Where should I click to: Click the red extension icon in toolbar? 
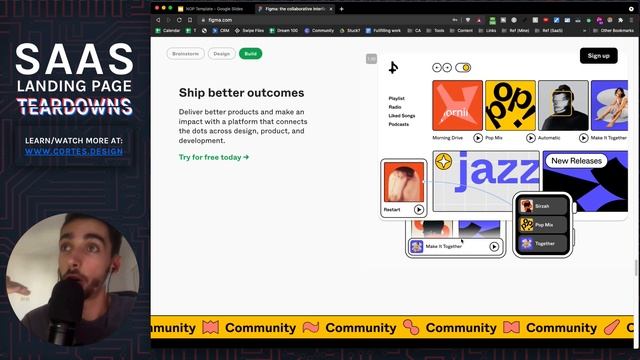coord(546,20)
